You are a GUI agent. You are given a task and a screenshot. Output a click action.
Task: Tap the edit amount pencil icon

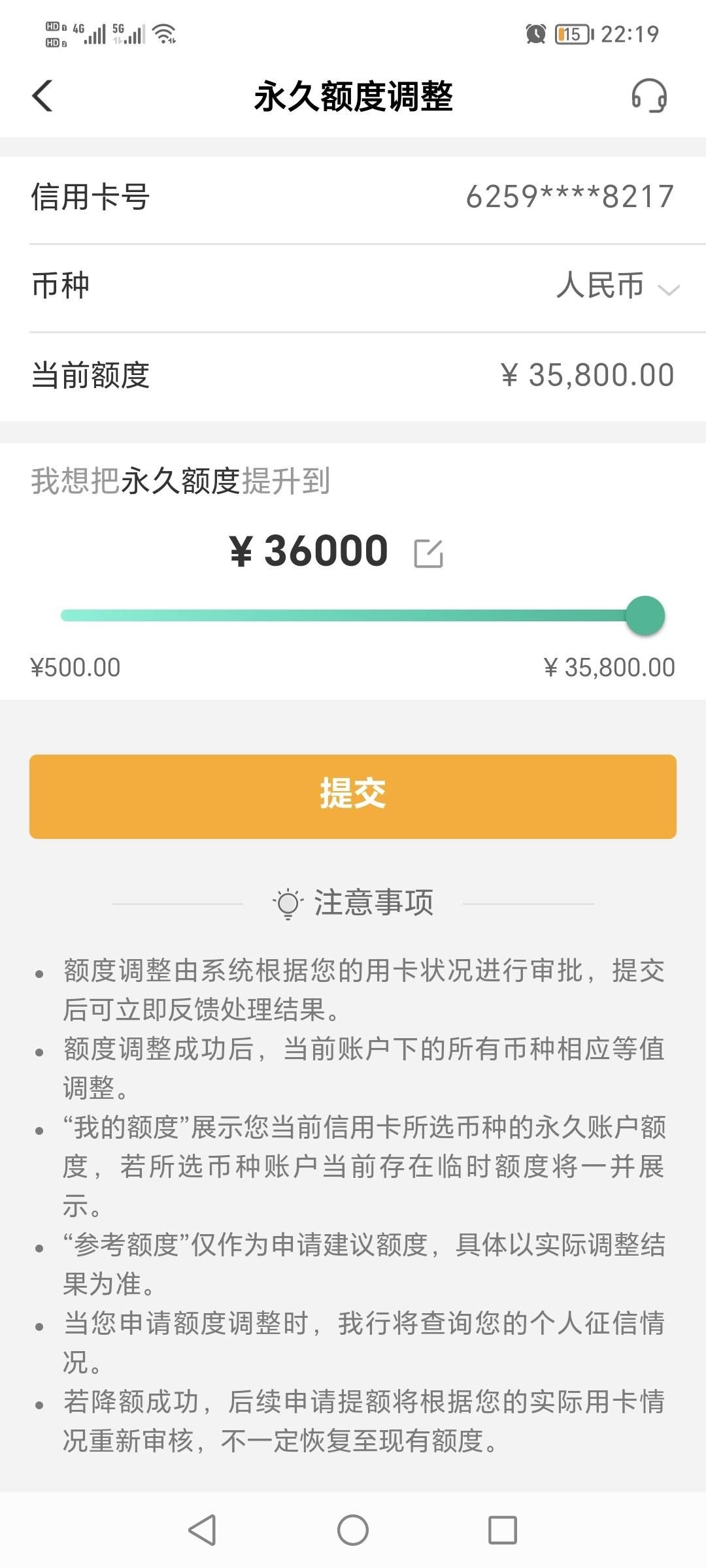click(429, 553)
